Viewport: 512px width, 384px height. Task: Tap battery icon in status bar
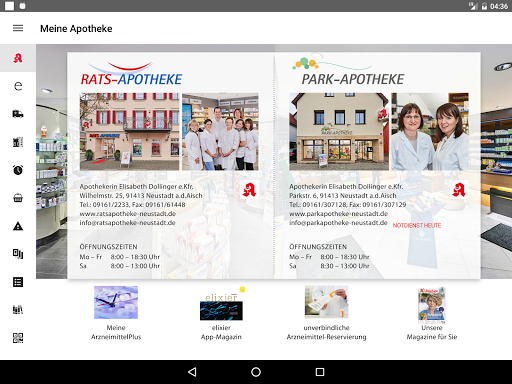pos(484,6)
